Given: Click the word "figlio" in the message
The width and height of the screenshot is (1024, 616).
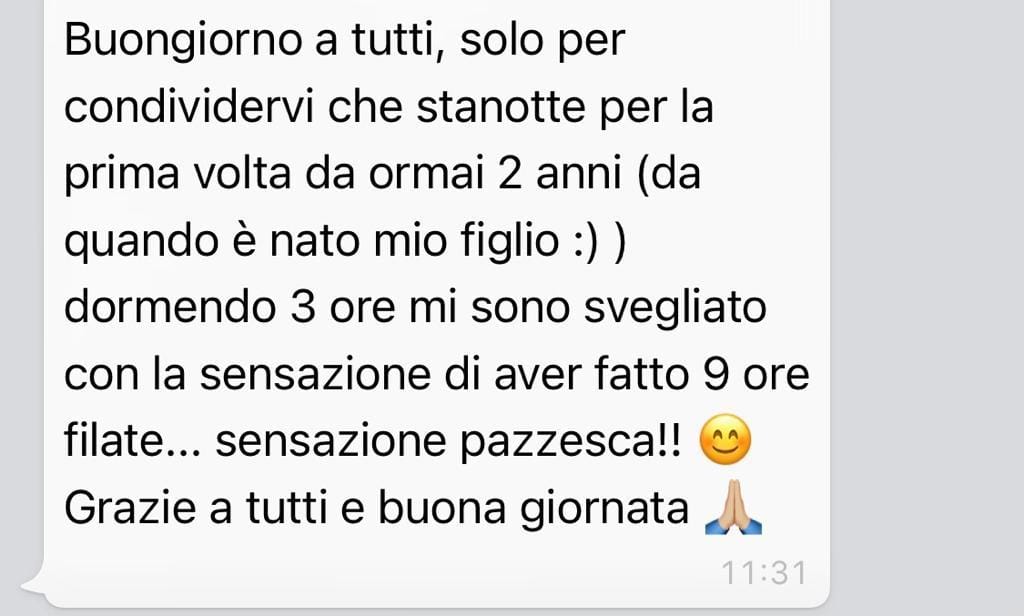Looking at the screenshot, I should pos(510,242).
